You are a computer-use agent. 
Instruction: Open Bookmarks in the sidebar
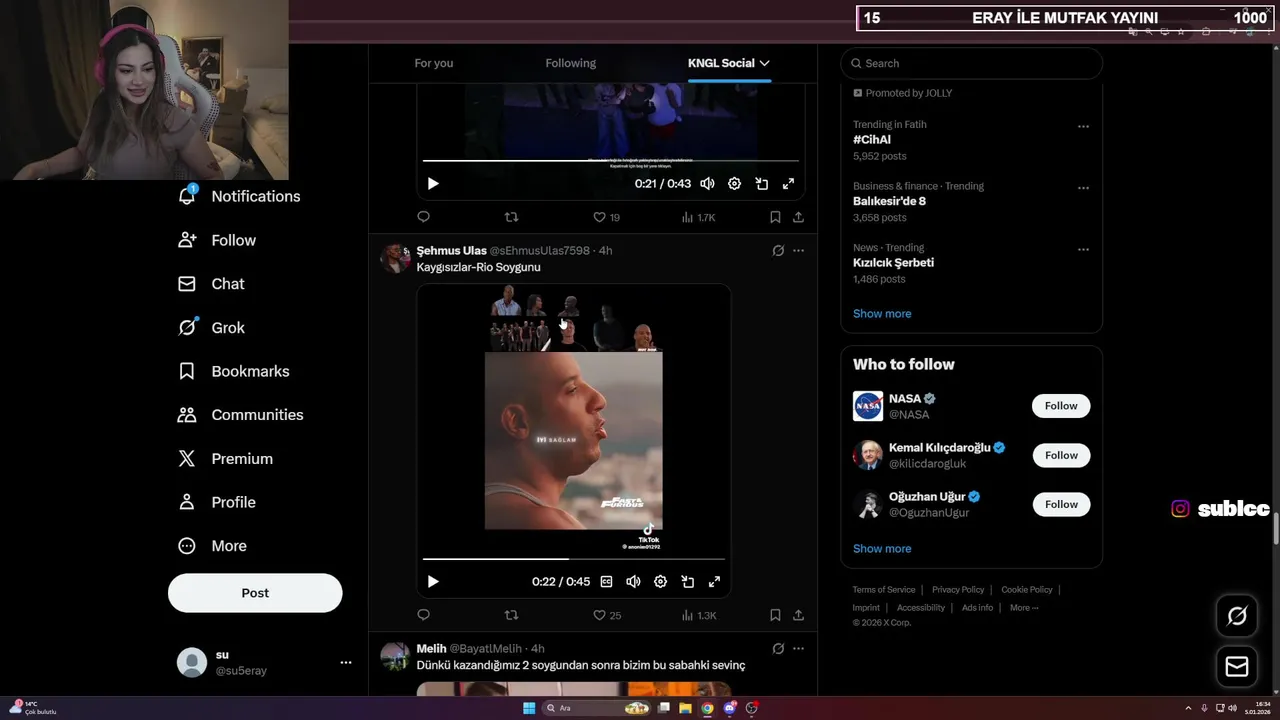[x=234, y=371]
